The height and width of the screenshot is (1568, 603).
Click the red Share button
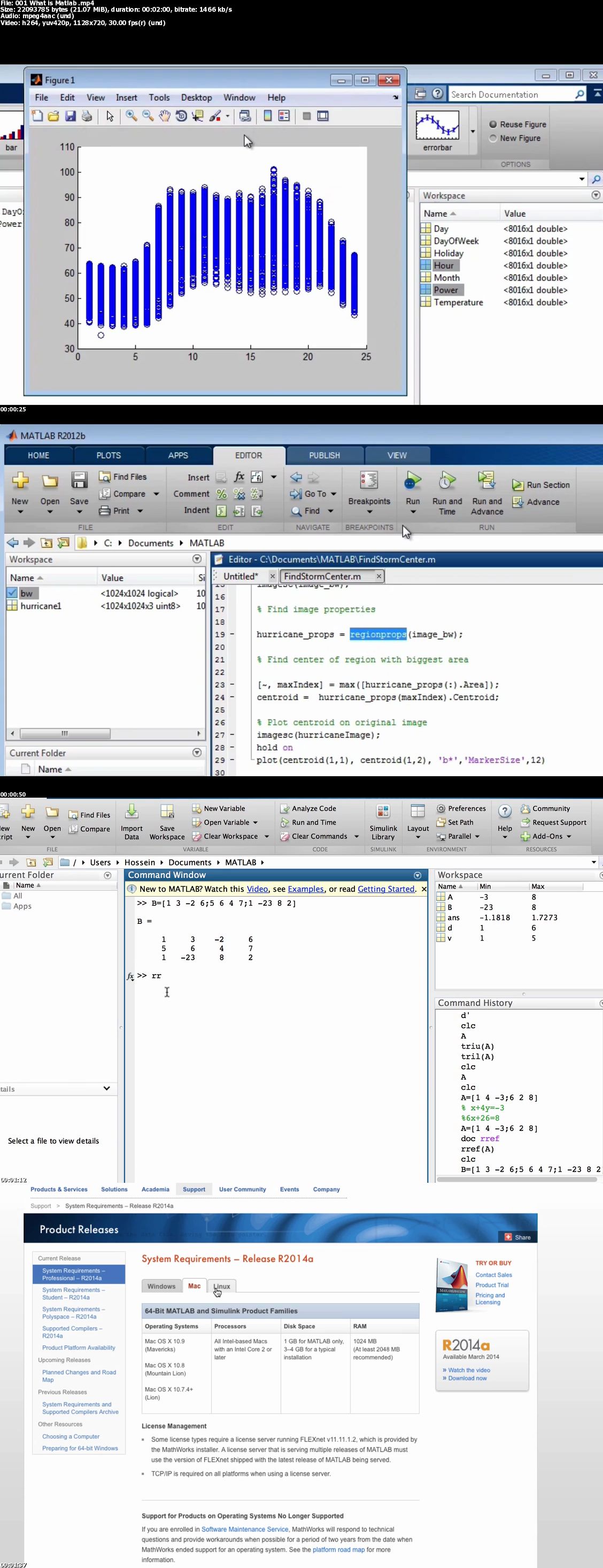tap(518, 1237)
